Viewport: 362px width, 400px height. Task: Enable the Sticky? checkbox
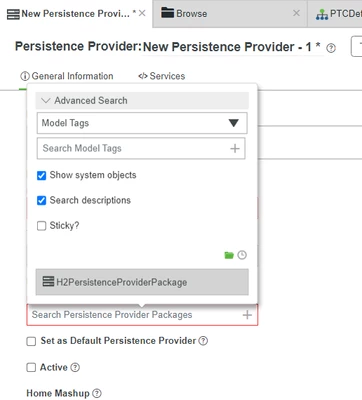41,226
